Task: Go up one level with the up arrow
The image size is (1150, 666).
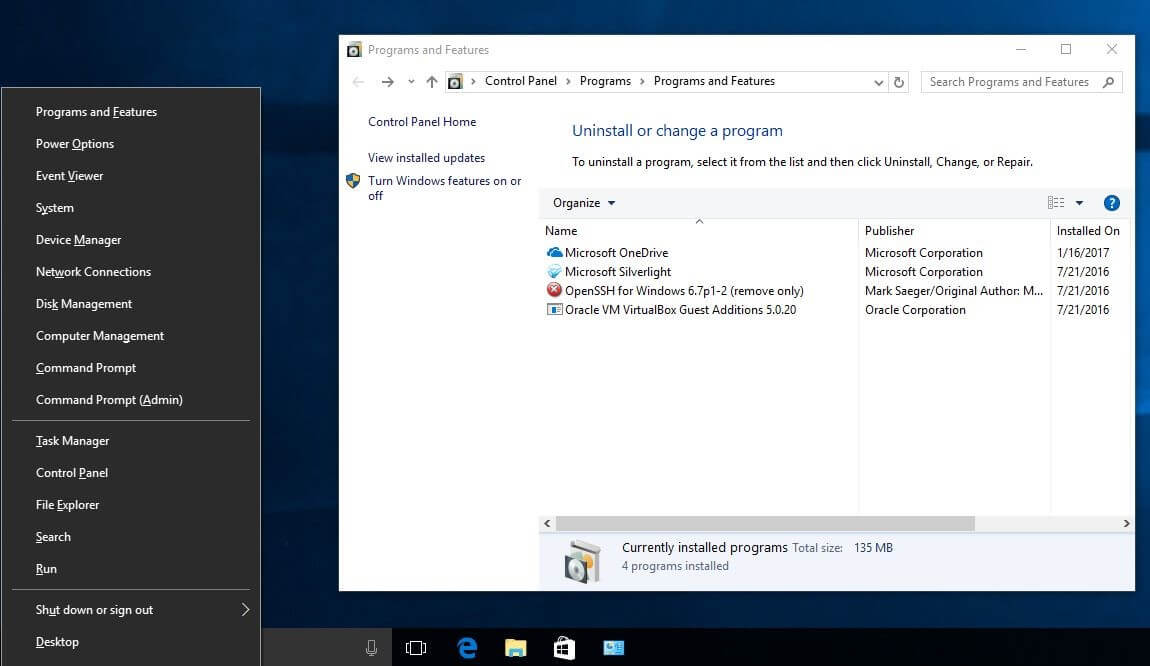Action: point(432,82)
